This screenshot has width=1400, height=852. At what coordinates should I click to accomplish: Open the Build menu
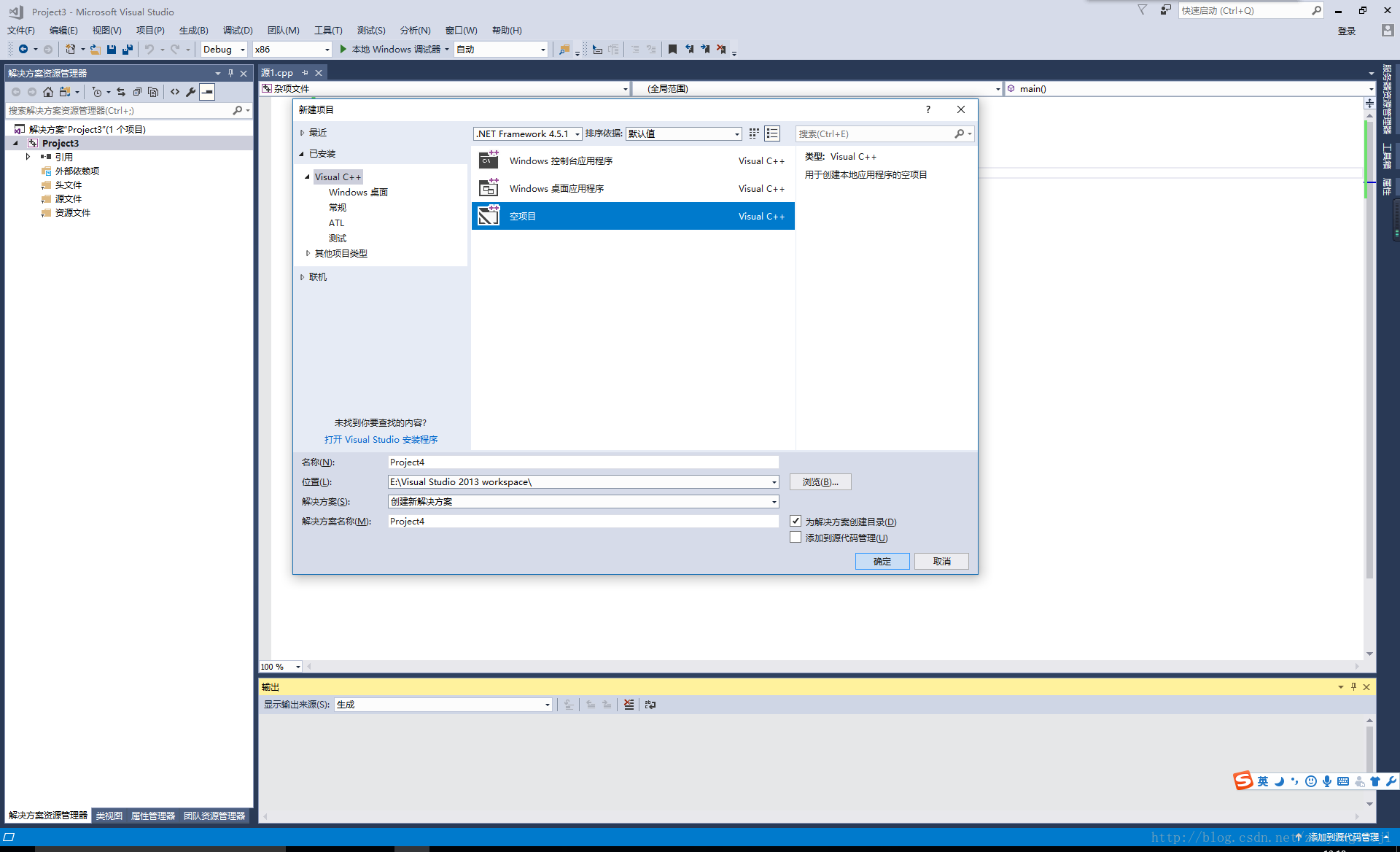tap(194, 30)
